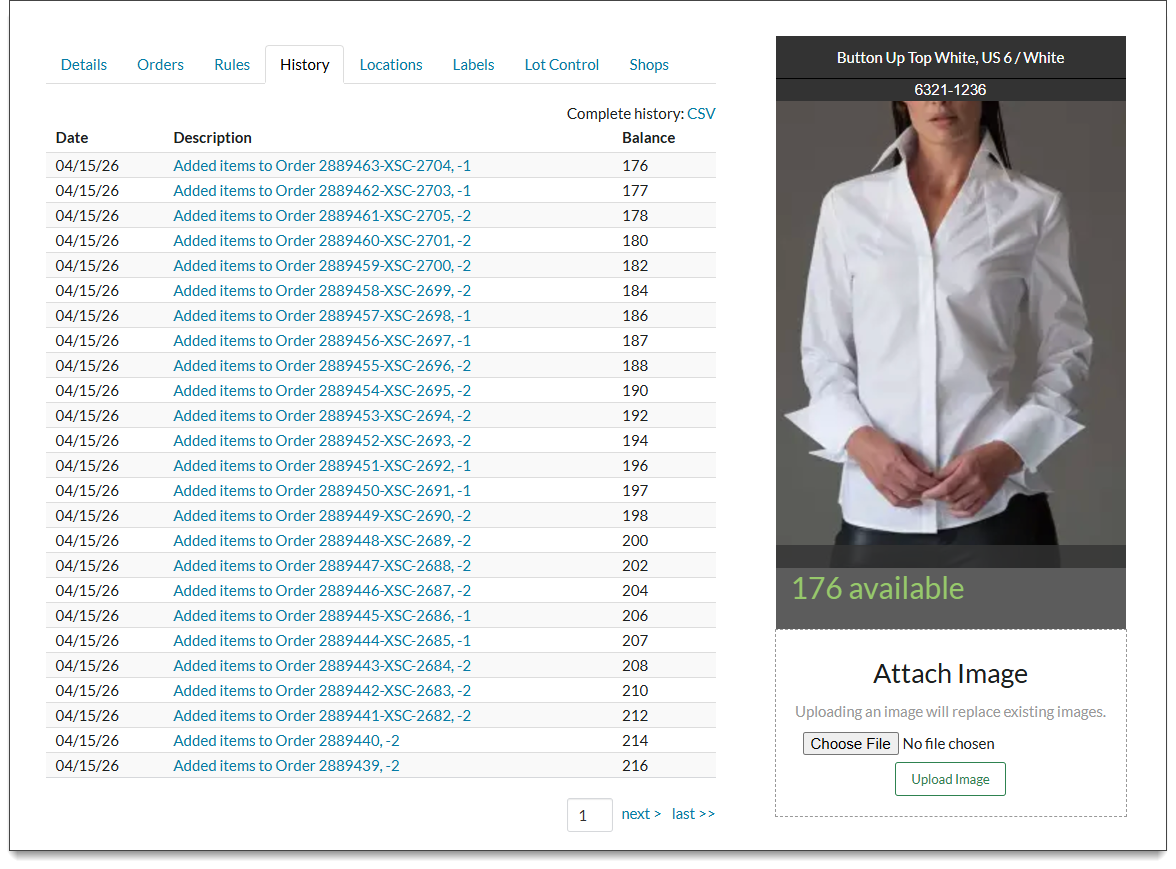The height and width of the screenshot is (869, 1176).
Task: Go to next history page
Action: (640, 814)
